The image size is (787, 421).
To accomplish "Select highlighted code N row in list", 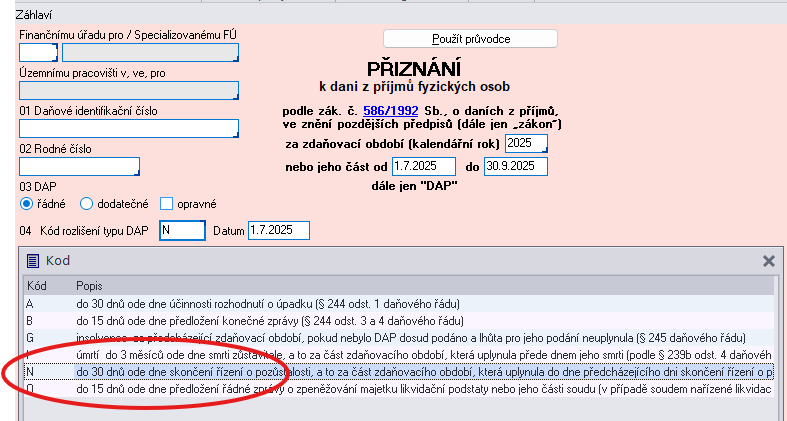I will pyautogui.click(x=400, y=372).
